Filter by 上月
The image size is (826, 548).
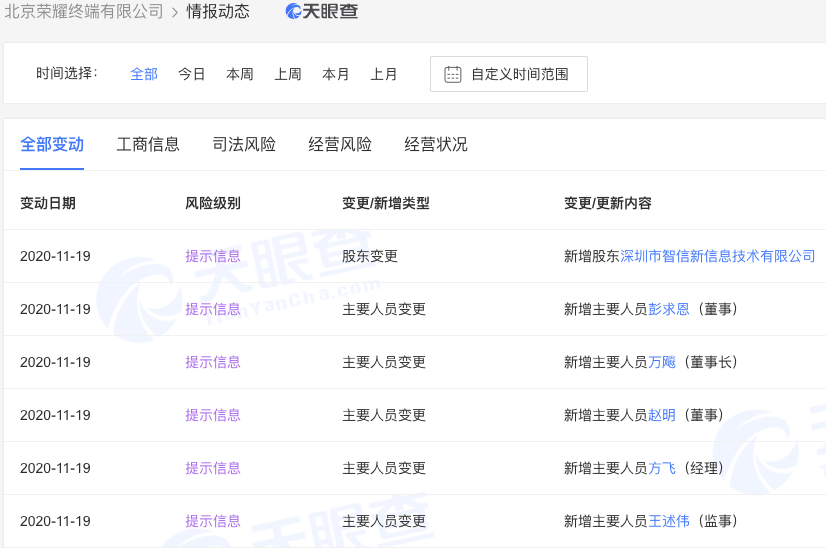tap(384, 74)
